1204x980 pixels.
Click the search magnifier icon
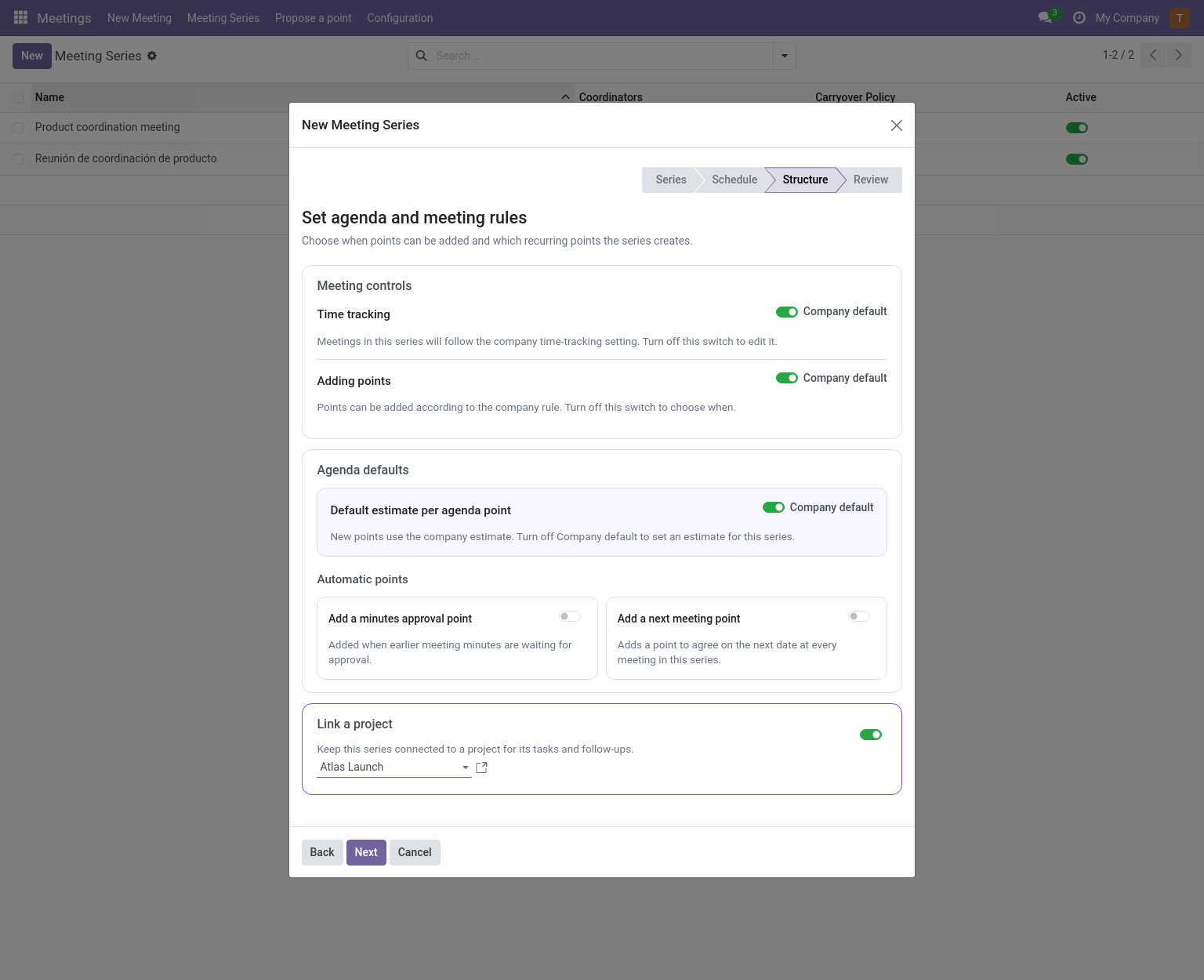[422, 56]
